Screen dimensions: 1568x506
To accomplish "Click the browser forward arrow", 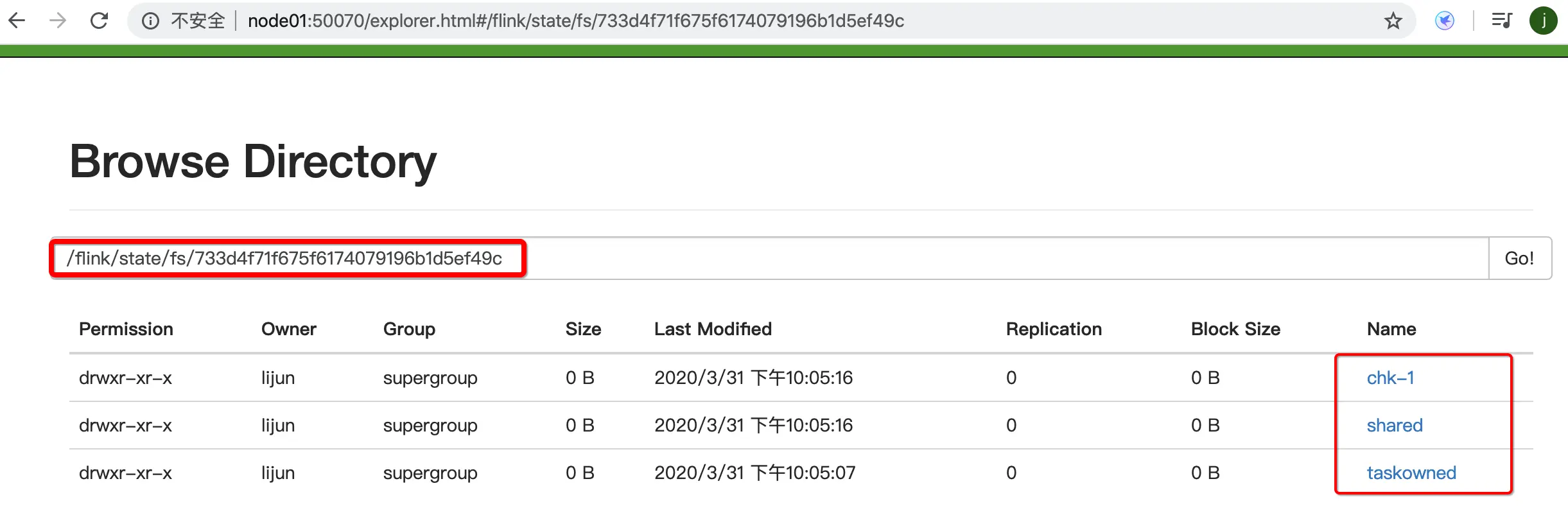I will click(x=58, y=21).
